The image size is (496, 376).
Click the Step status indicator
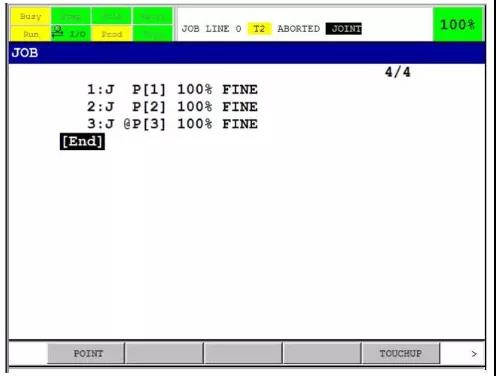click(x=71, y=16)
